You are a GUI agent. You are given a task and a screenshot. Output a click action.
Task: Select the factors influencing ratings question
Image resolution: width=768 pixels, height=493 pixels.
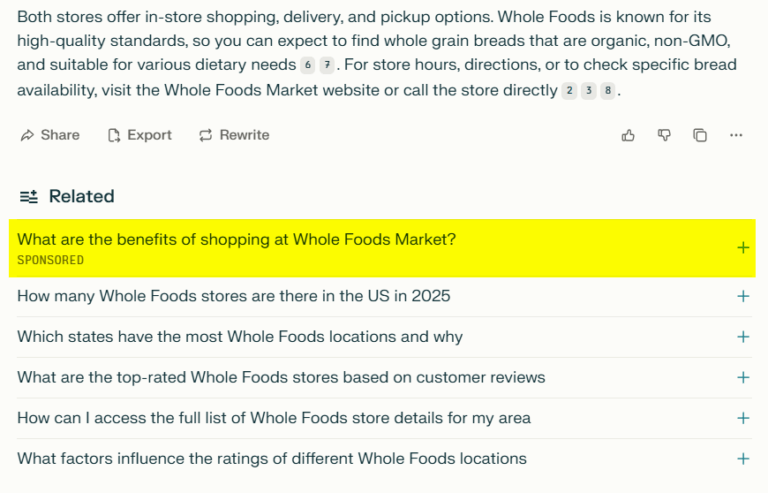tap(271, 459)
